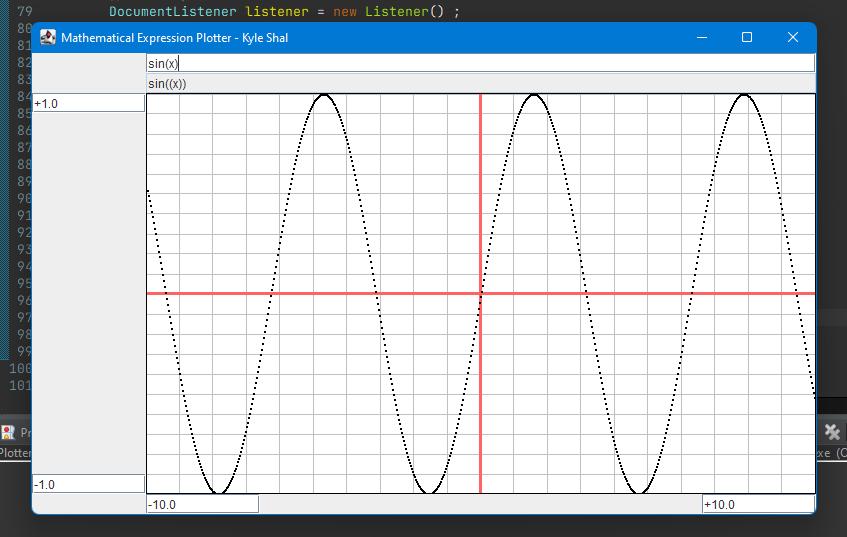Viewport: 847px width, 537px height.
Task: Select the +1.0 upper Y bound field
Action: [89, 103]
